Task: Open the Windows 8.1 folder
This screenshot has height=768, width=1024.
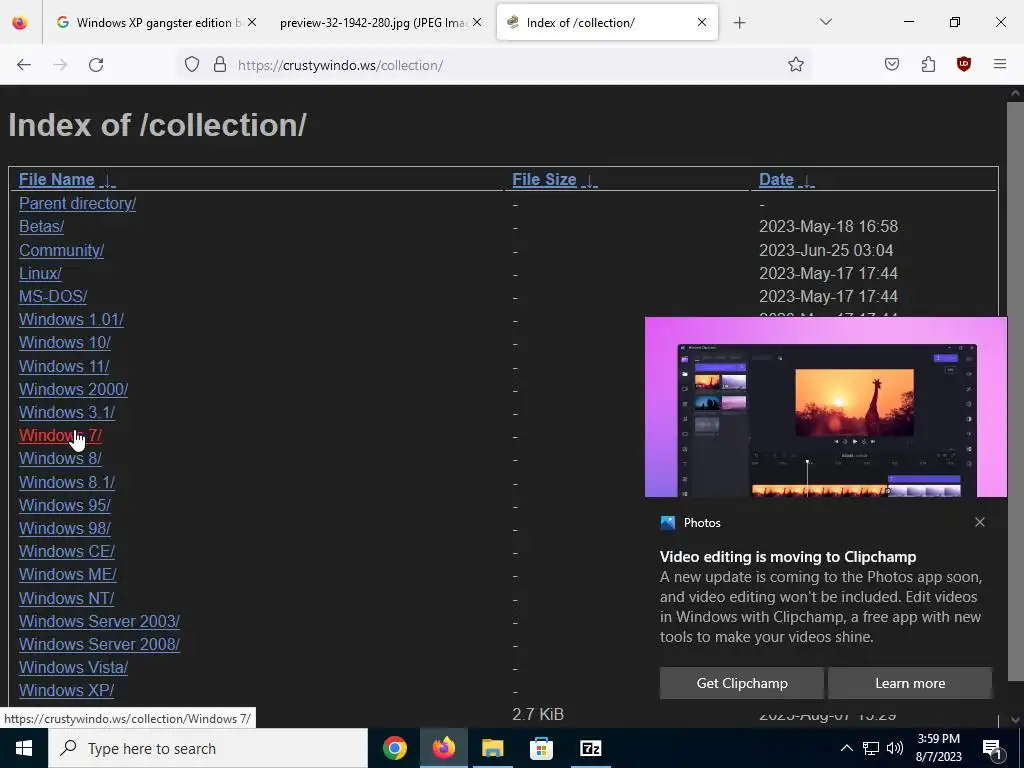Action: (67, 483)
